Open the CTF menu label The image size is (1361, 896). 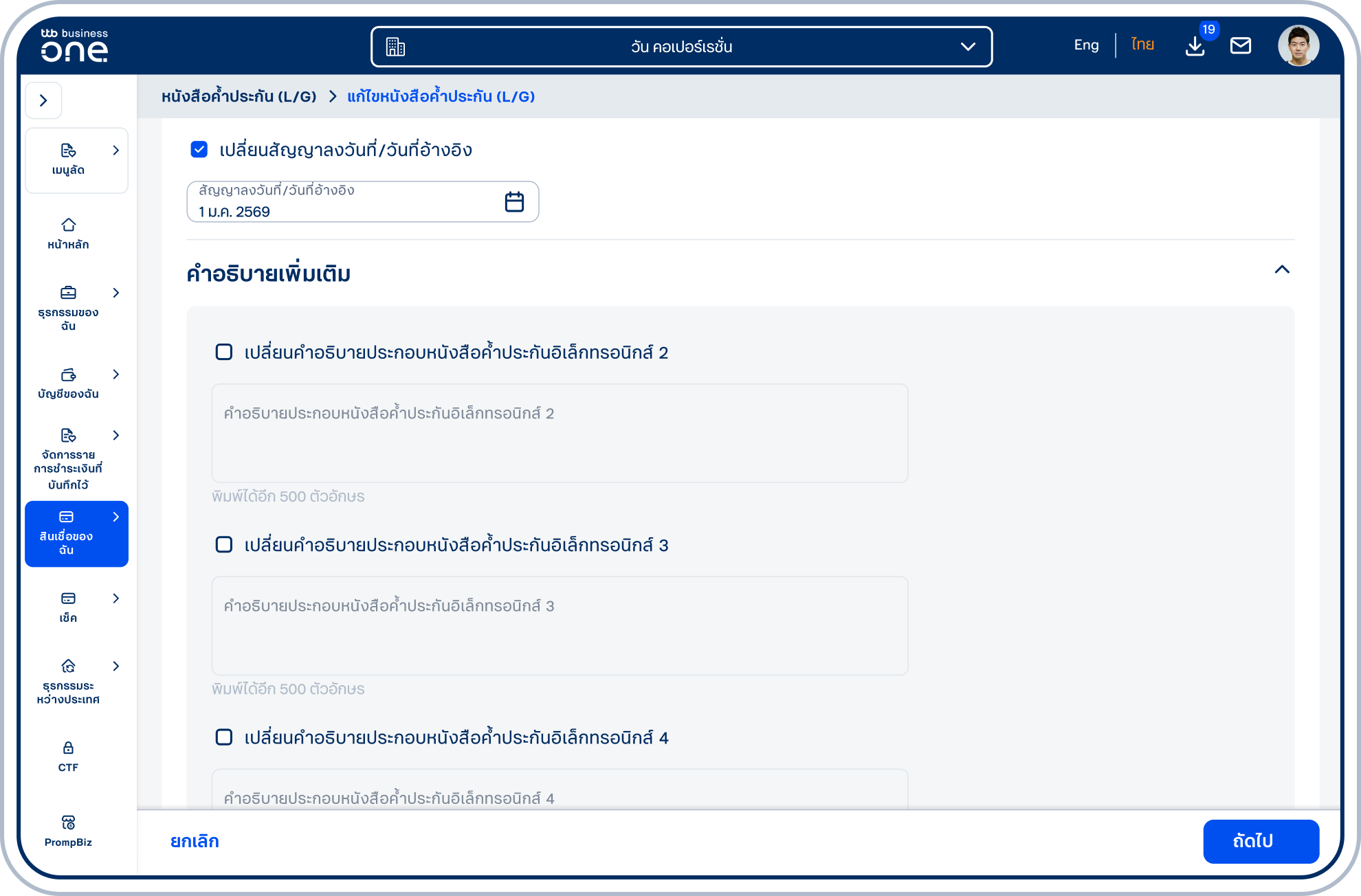[x=68, y=768]
